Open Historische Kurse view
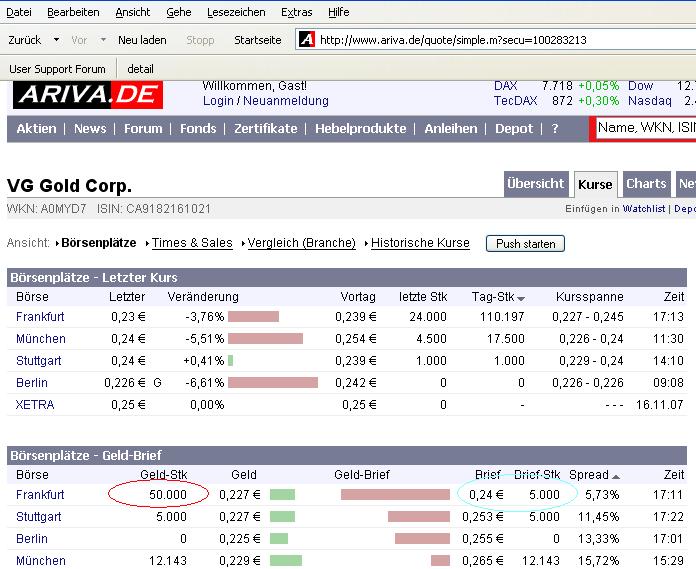 [420, 243]
